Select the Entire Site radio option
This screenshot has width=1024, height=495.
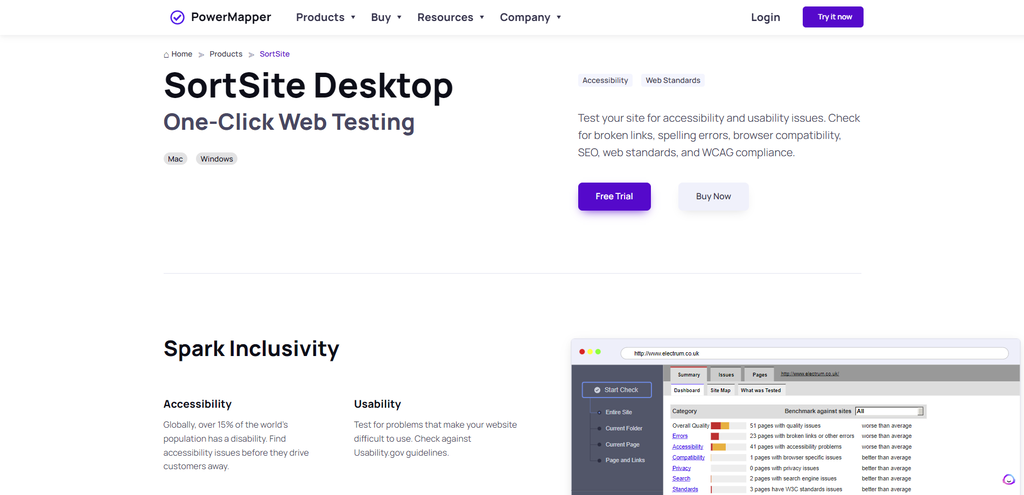[x=599, y=413]
